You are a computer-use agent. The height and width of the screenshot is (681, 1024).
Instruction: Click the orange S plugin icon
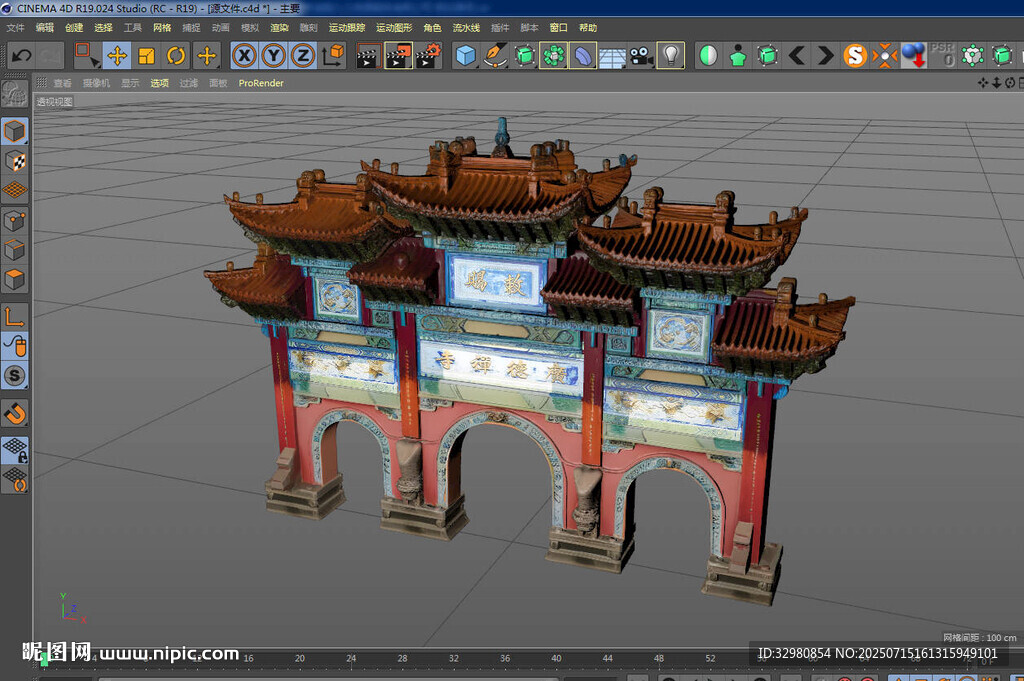[855, 55]
